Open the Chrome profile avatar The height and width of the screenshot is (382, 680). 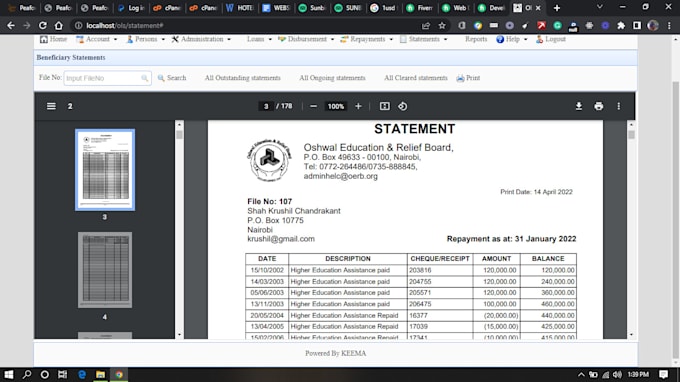653,26
